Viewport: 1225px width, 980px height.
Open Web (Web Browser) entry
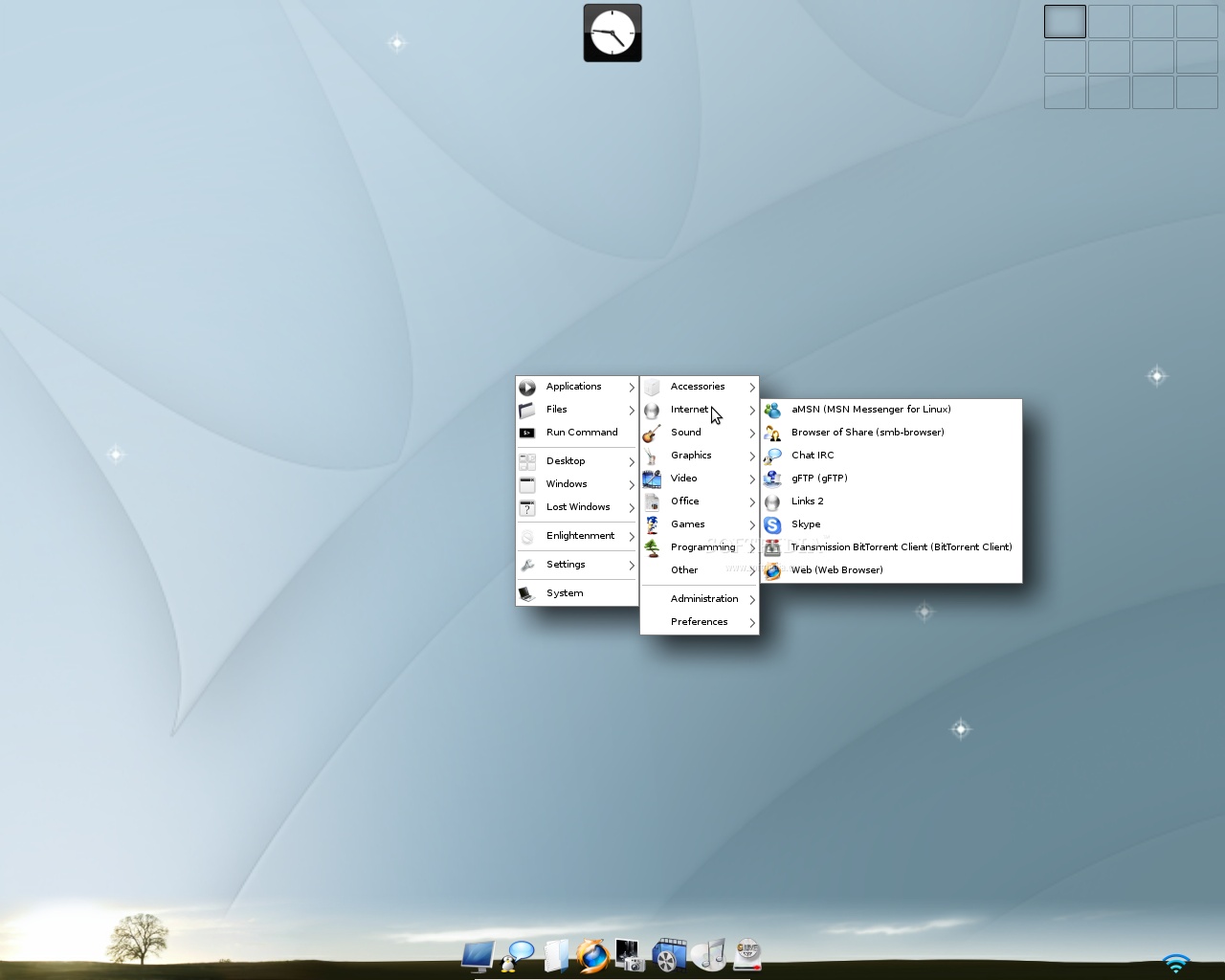pyautogui.click(x=836, y=569)
